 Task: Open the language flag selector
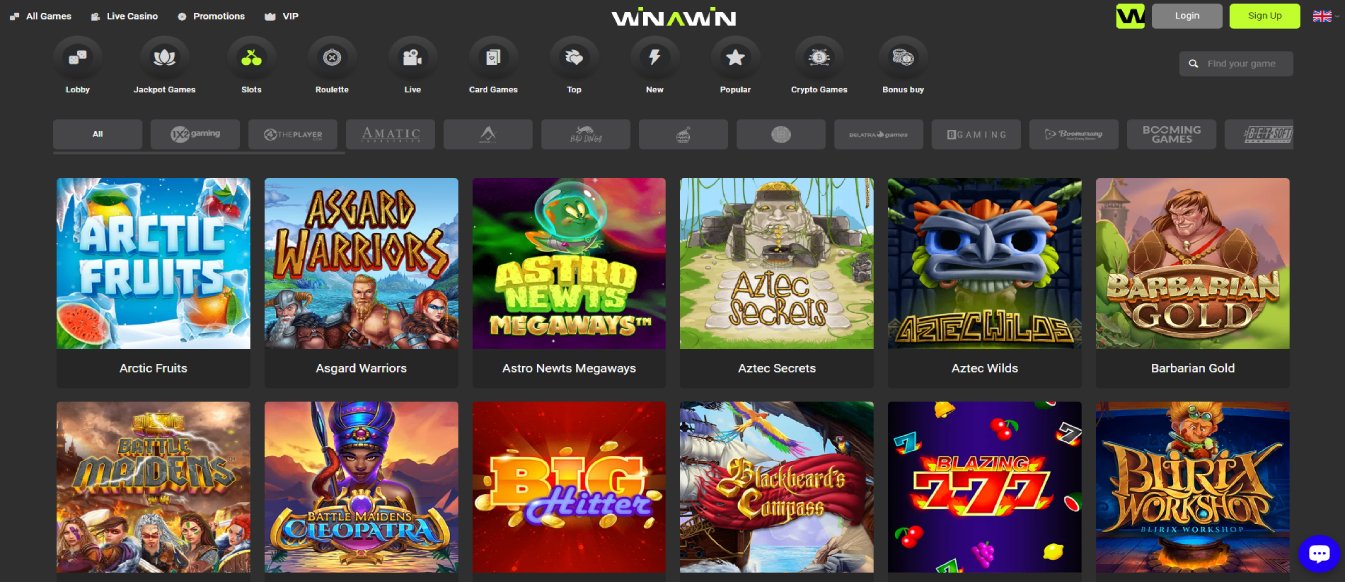1322,16
